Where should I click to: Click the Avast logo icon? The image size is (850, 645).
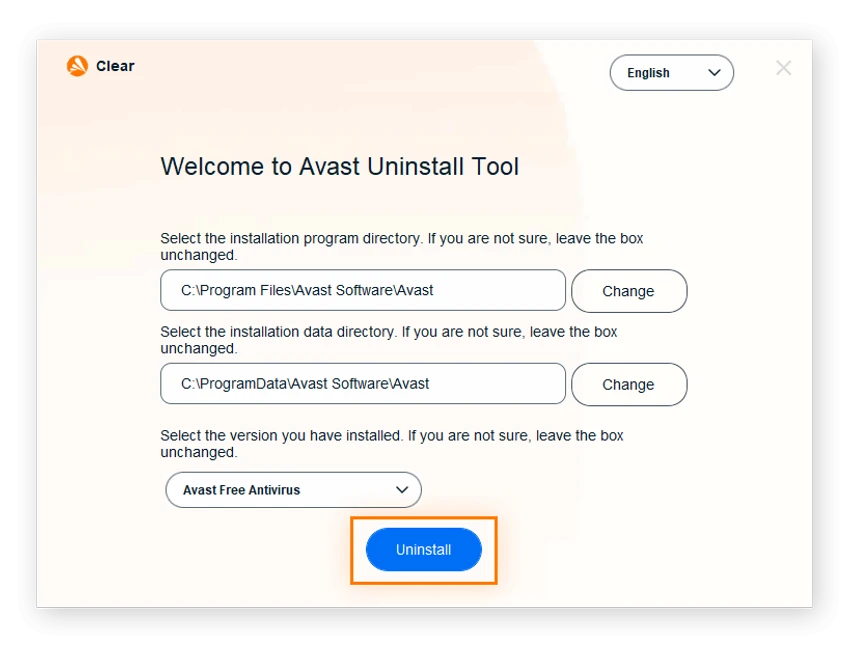click(78, 66)
